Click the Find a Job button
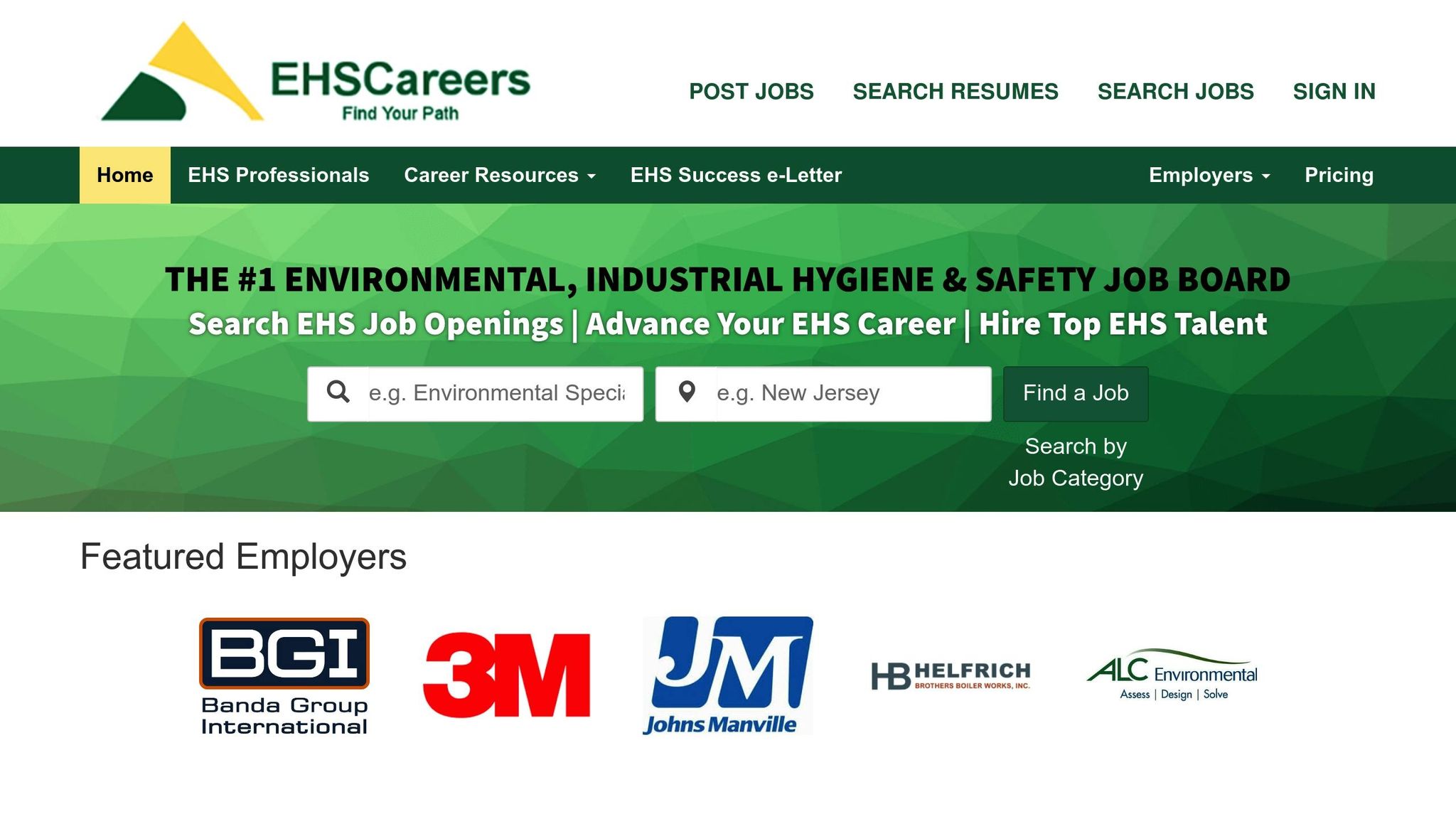The width and height of the screenshot is (1456, 819). coord(1075,392)
